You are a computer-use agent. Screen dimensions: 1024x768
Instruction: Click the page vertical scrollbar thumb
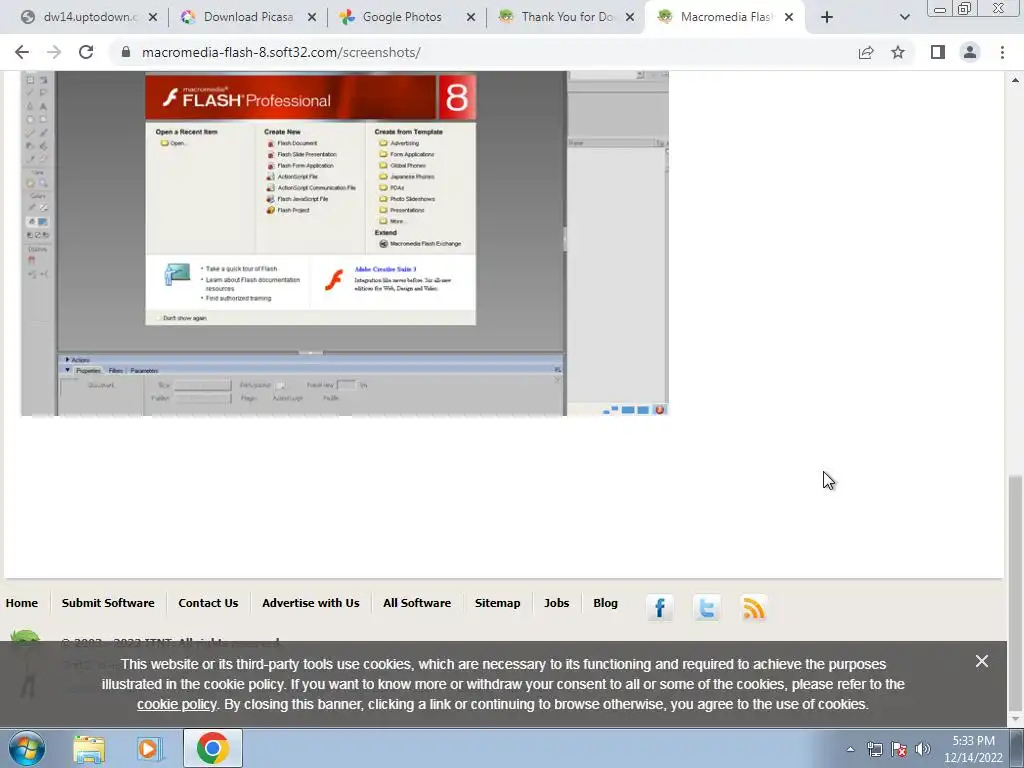pyautogui.click(x=1015, y=592)
